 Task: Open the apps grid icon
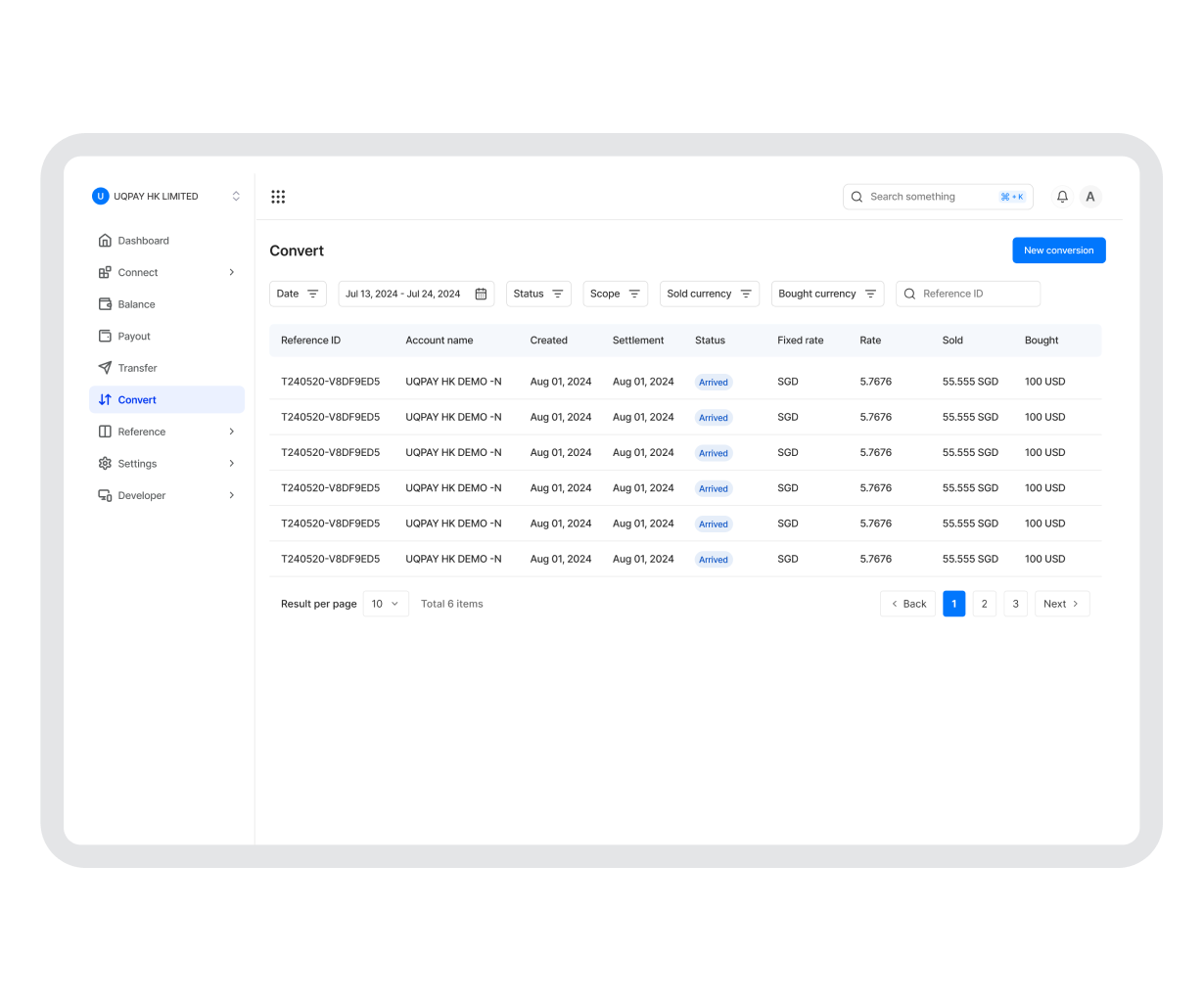[x=278, y=197]
